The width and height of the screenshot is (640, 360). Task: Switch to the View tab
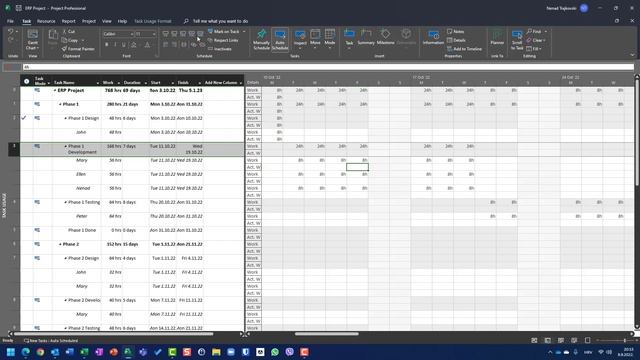pyautogui.click(x=107, y=21)
